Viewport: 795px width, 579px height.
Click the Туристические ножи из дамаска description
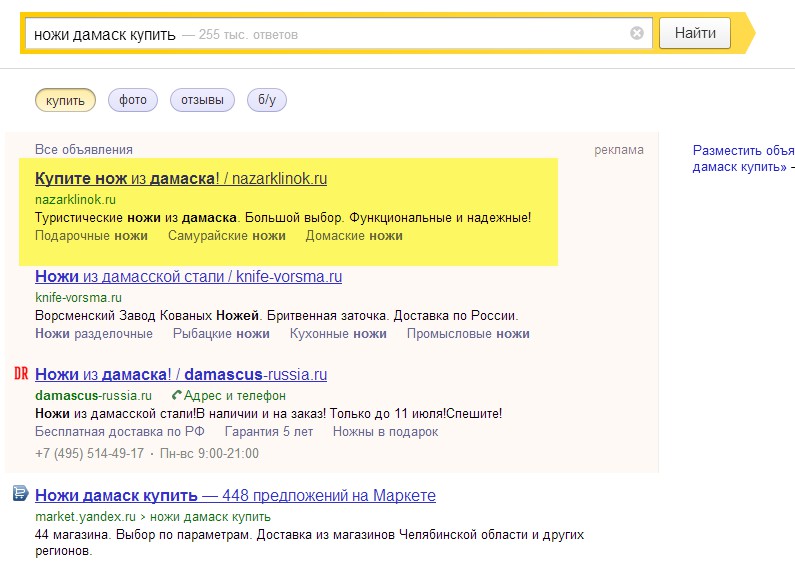click(x=283, y=218)
